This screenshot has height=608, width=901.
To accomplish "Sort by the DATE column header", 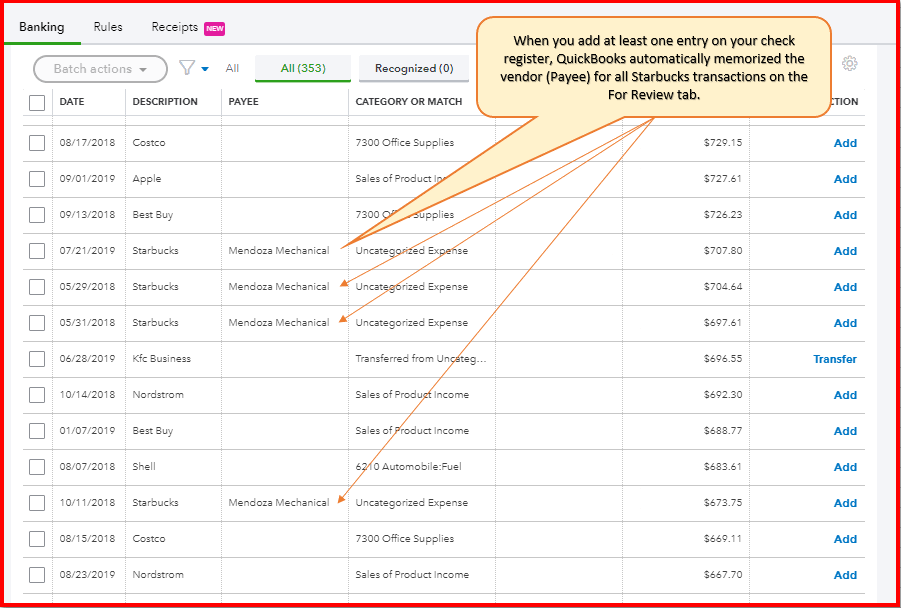I will point(72,102).
